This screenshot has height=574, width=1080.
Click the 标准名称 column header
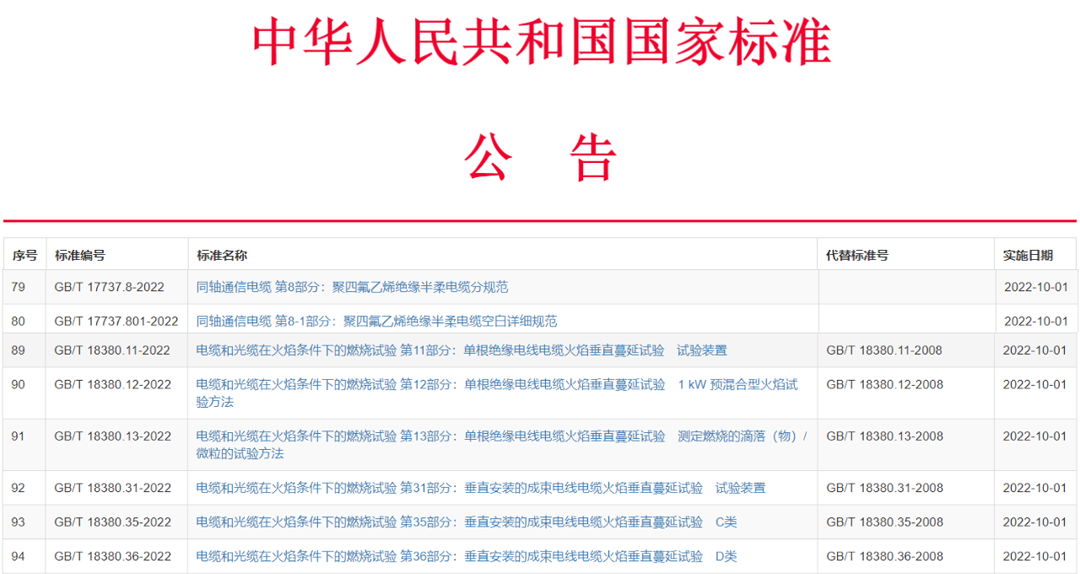[222, 256]
